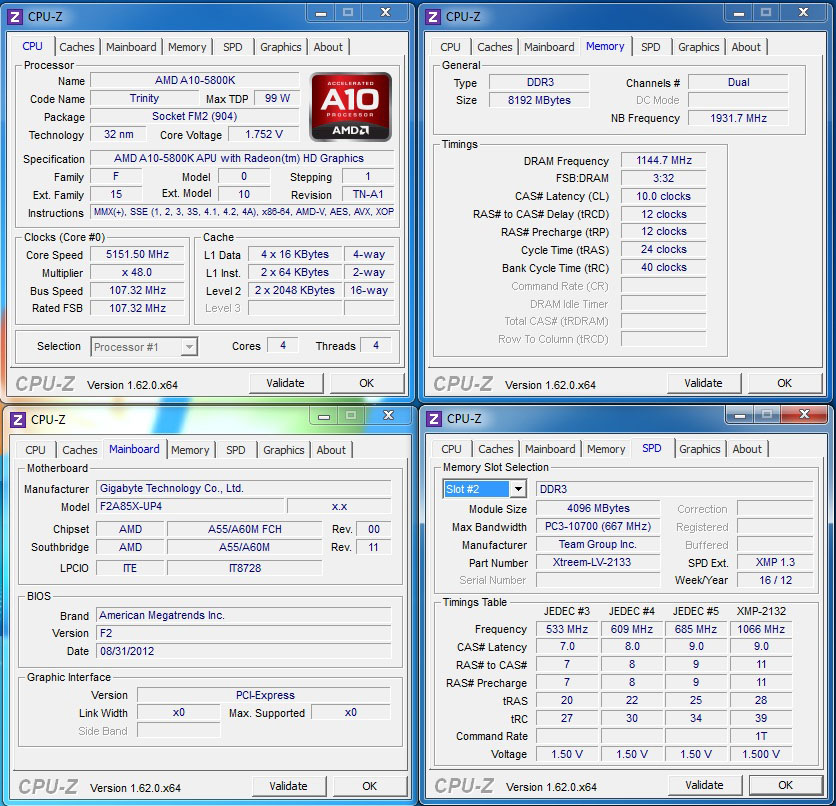Screen dimensions: 836x806
Task: Click the SPD Manufacturer value Team Group Inc.
Action: pos(598,544)
